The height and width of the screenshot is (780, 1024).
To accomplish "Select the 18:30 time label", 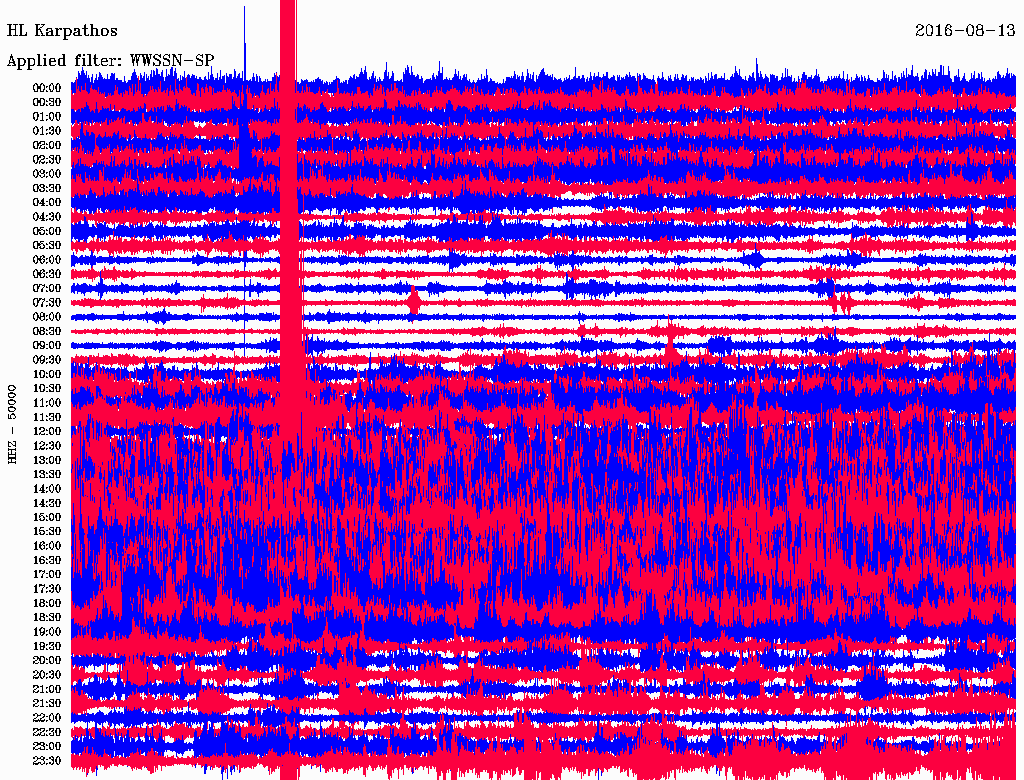I will click(x=47, y=617).
